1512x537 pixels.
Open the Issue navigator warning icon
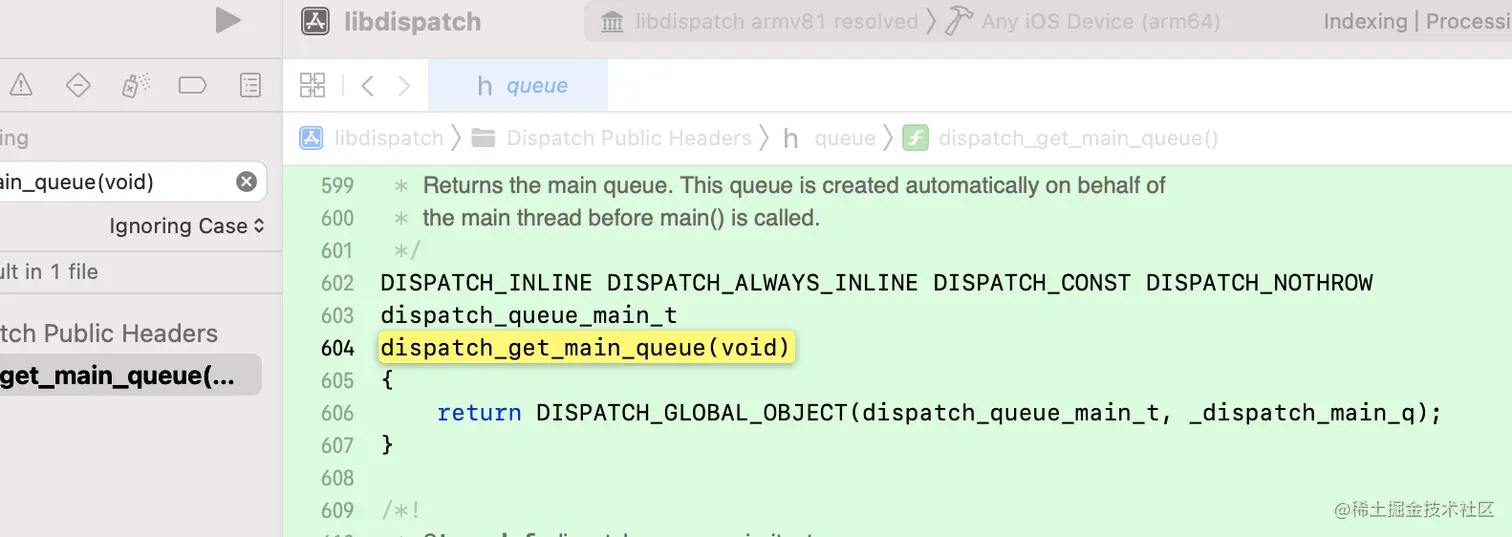pos(20,86)
